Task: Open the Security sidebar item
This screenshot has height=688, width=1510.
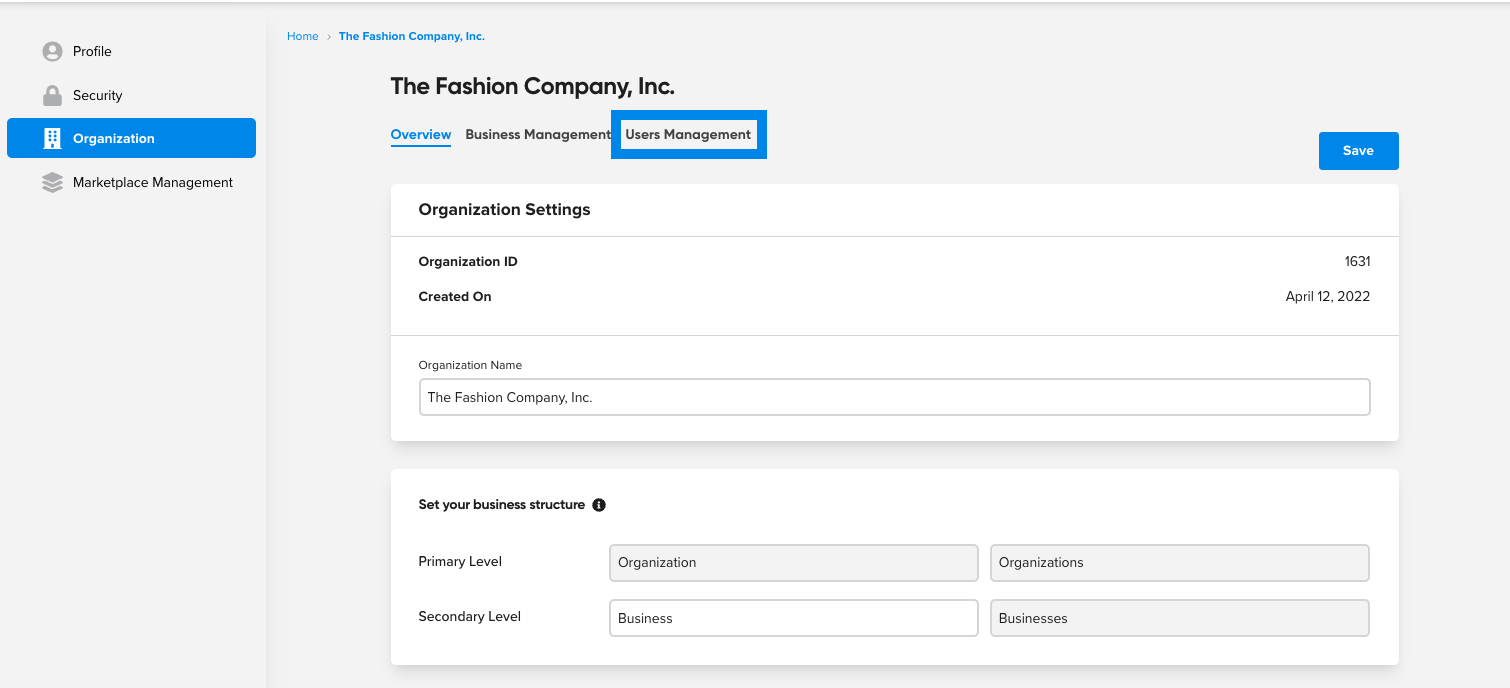Action: 131,95
